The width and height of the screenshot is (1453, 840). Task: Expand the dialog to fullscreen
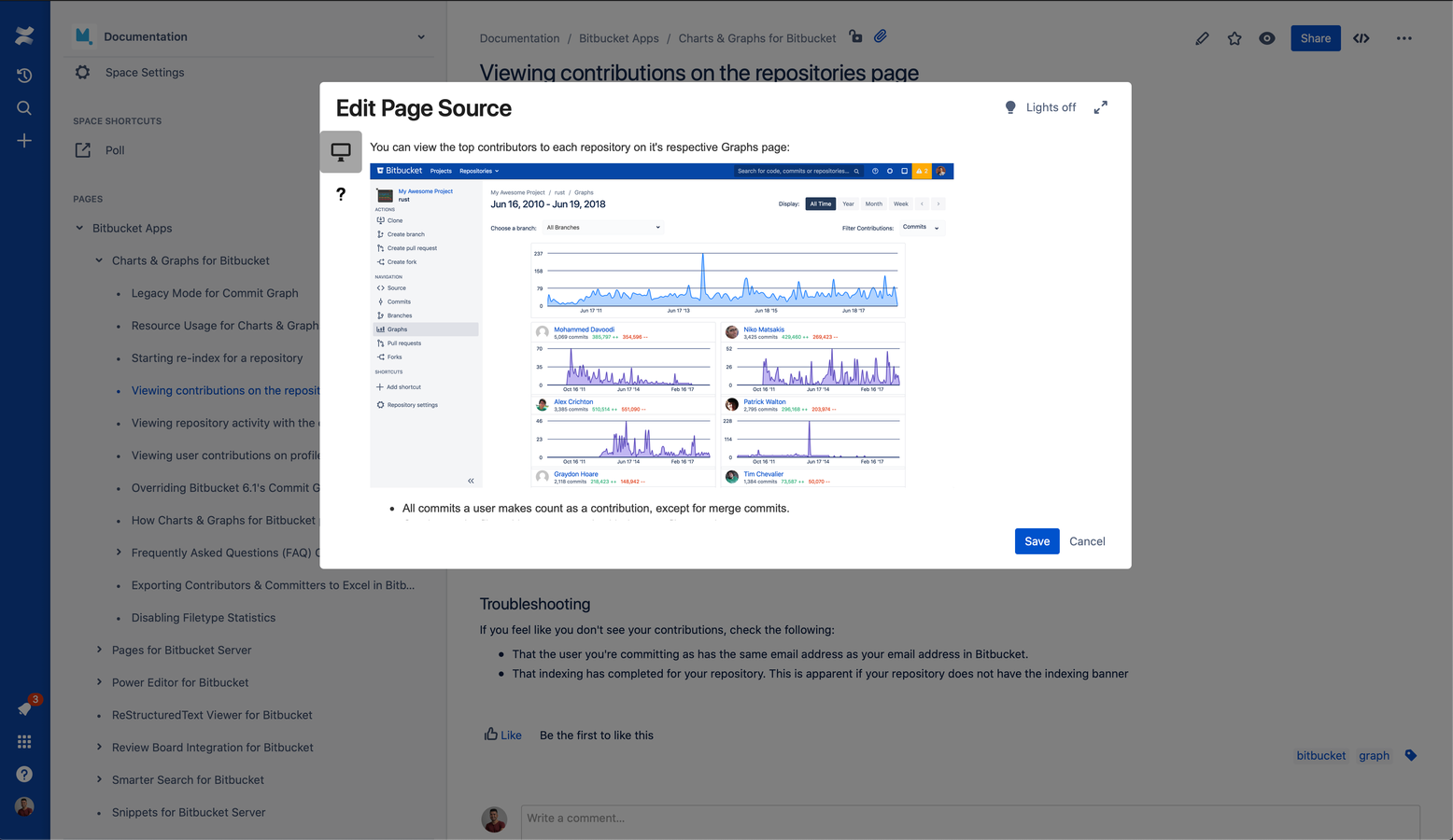(x=1101, y=107)
